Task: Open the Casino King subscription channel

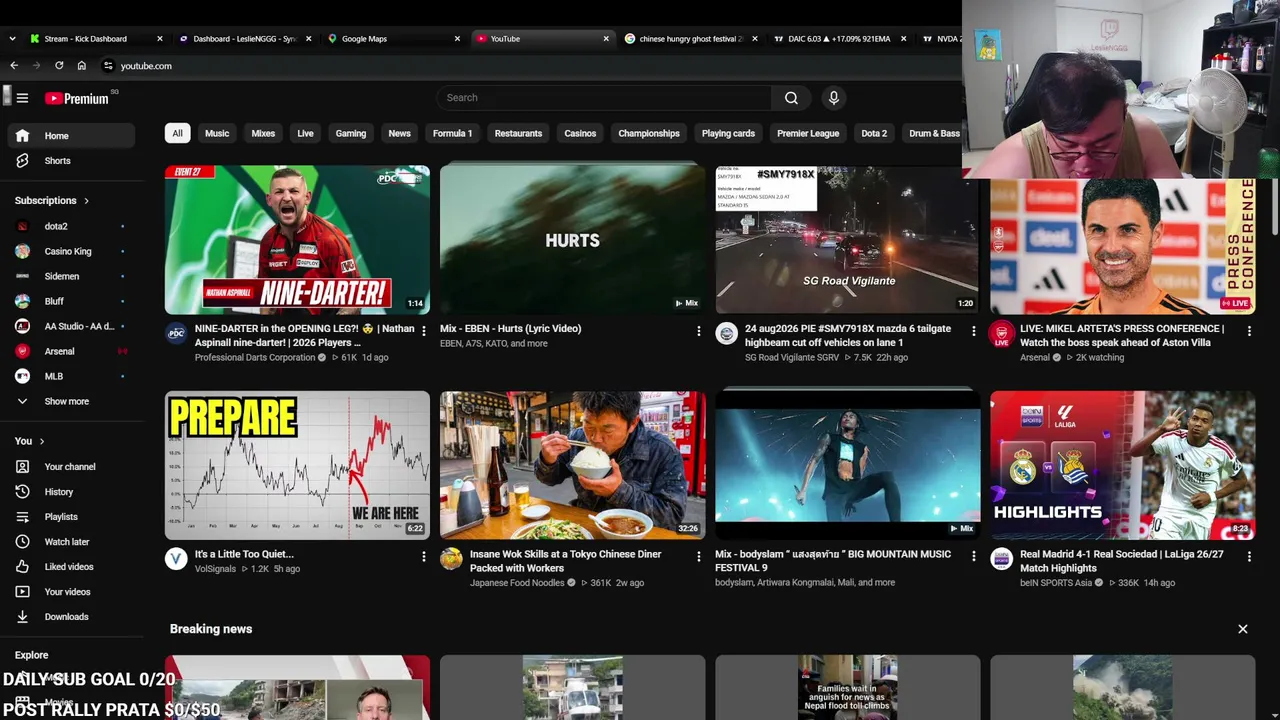Action: (72, 251)
